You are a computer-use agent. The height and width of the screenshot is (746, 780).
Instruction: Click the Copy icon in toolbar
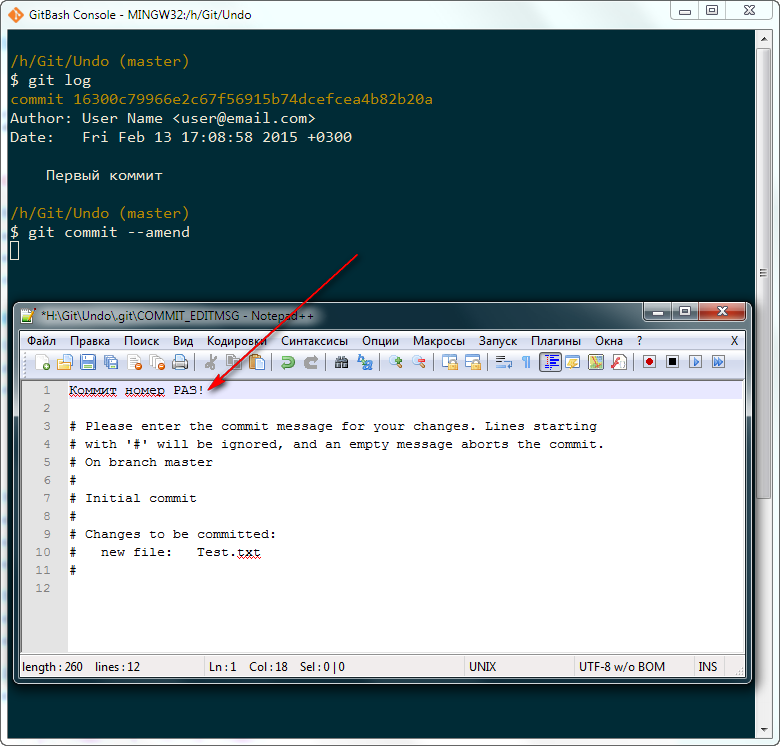(x=234, y=362)
